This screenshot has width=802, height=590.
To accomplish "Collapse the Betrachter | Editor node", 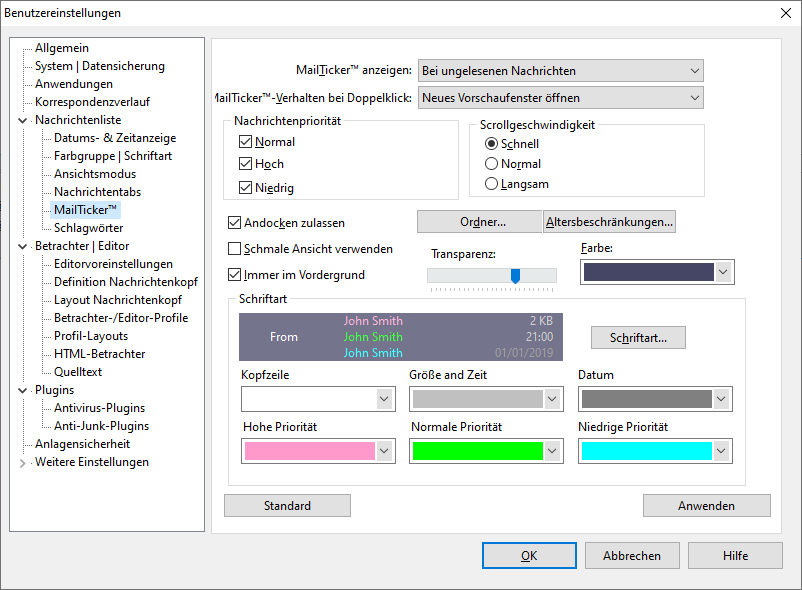I will 23,246.
